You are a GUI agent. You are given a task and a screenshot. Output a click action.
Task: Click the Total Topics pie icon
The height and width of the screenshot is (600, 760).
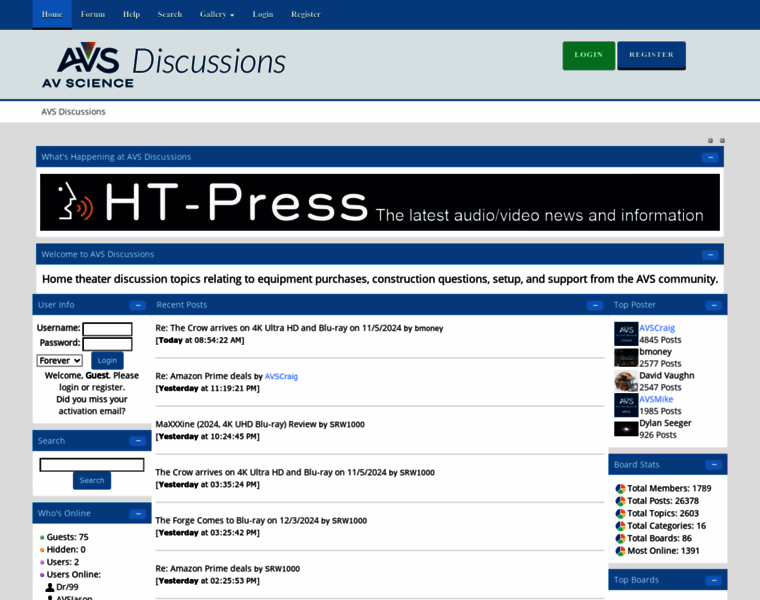(x=620, y=514)
